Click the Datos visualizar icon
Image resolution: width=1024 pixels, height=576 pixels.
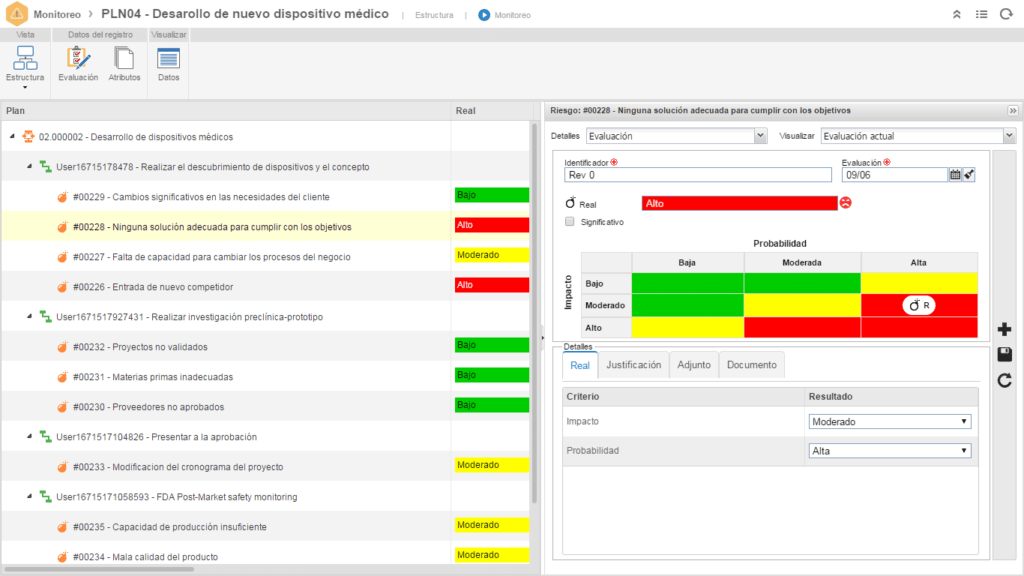click(168, 63)
